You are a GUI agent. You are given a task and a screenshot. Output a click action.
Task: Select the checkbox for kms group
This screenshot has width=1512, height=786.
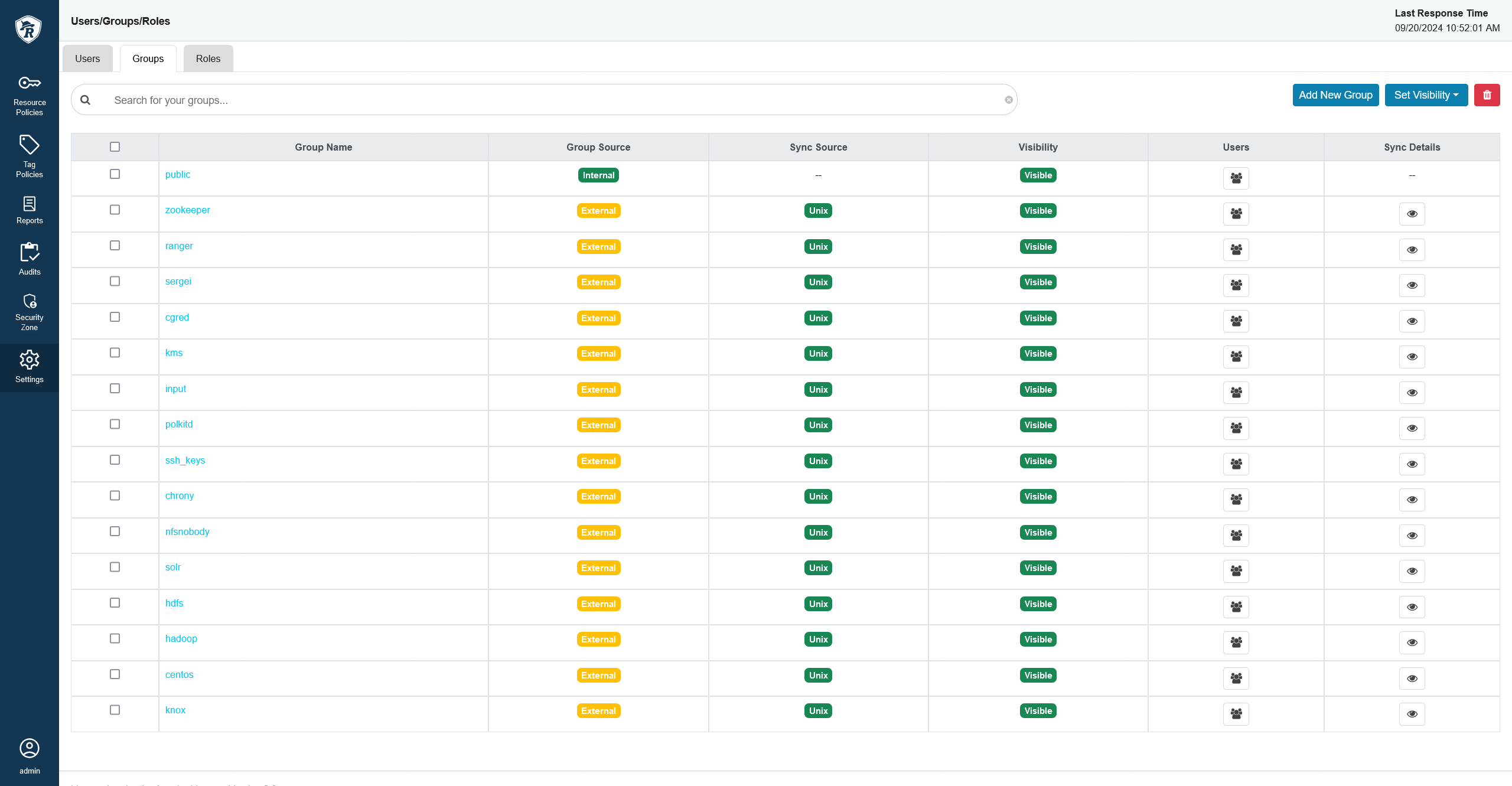click(x=114, y=353)
